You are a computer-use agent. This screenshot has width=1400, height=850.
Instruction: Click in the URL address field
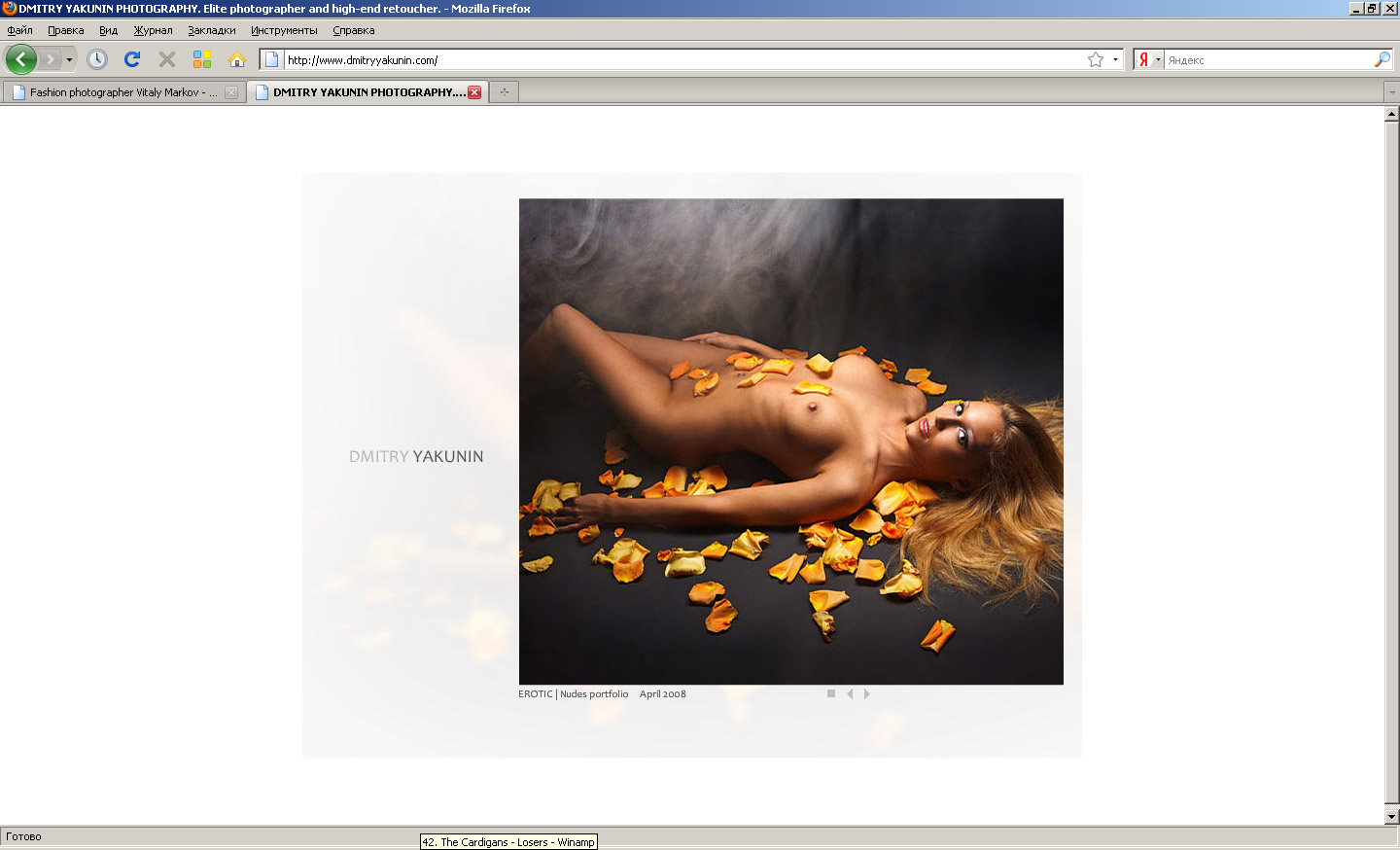(x=681, y=59)
